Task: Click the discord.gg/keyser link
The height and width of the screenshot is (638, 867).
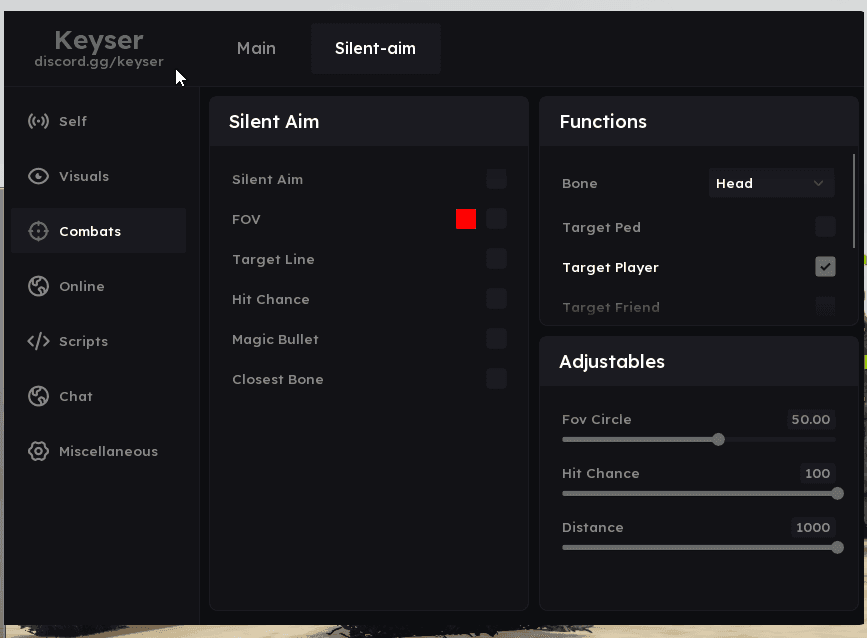Action: click(99, 62)
